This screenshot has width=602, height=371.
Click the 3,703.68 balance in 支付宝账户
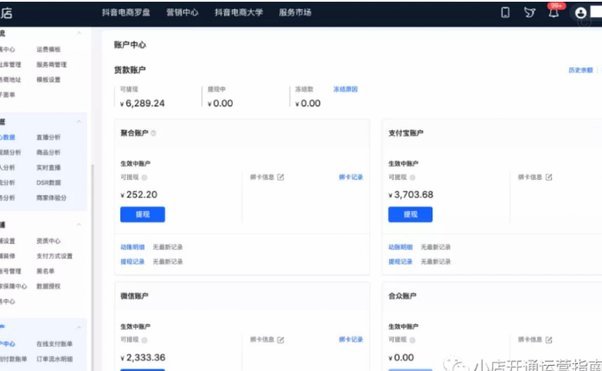(x=411, y=195)
